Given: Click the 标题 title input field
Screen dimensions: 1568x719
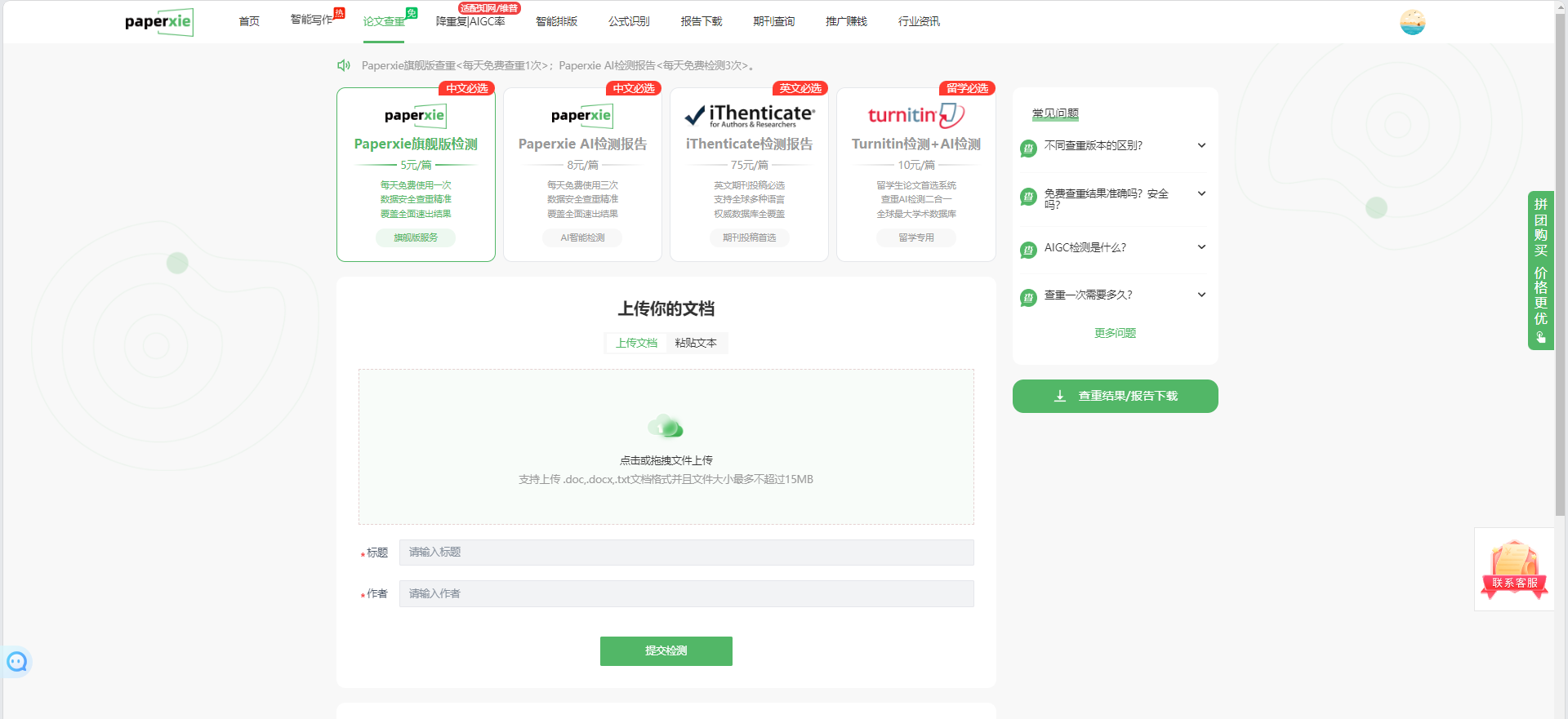Looking at the screenshot, I should point(686,553).
